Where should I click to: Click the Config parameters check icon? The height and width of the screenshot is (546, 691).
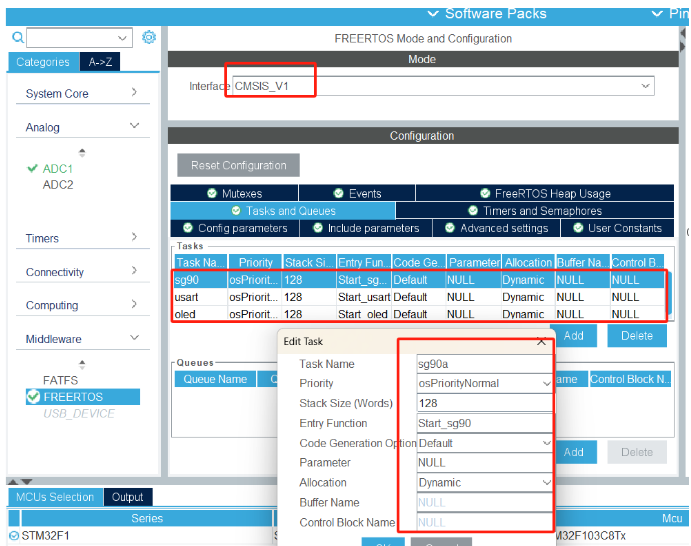(188, 228)
